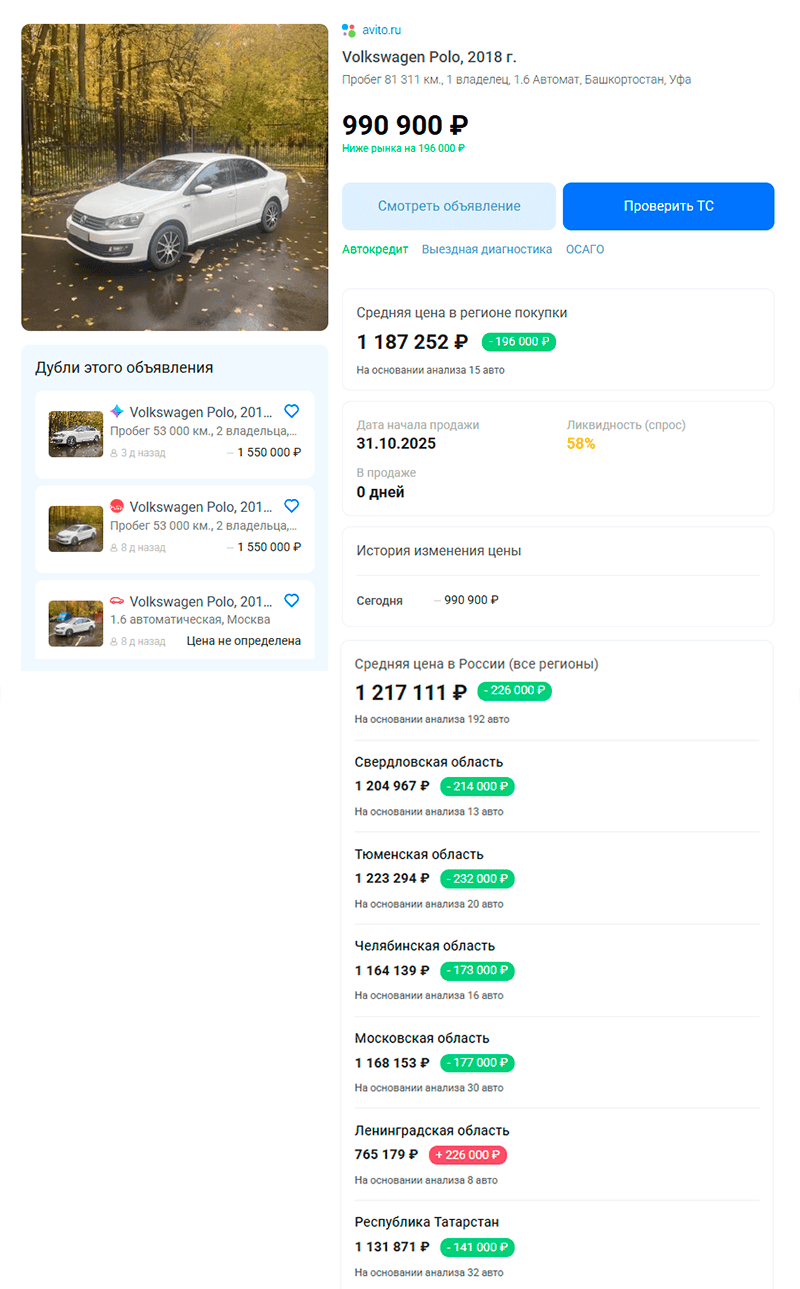Open the Автокредит link
Screen dimensions: 800x1289
click(373, 248)
